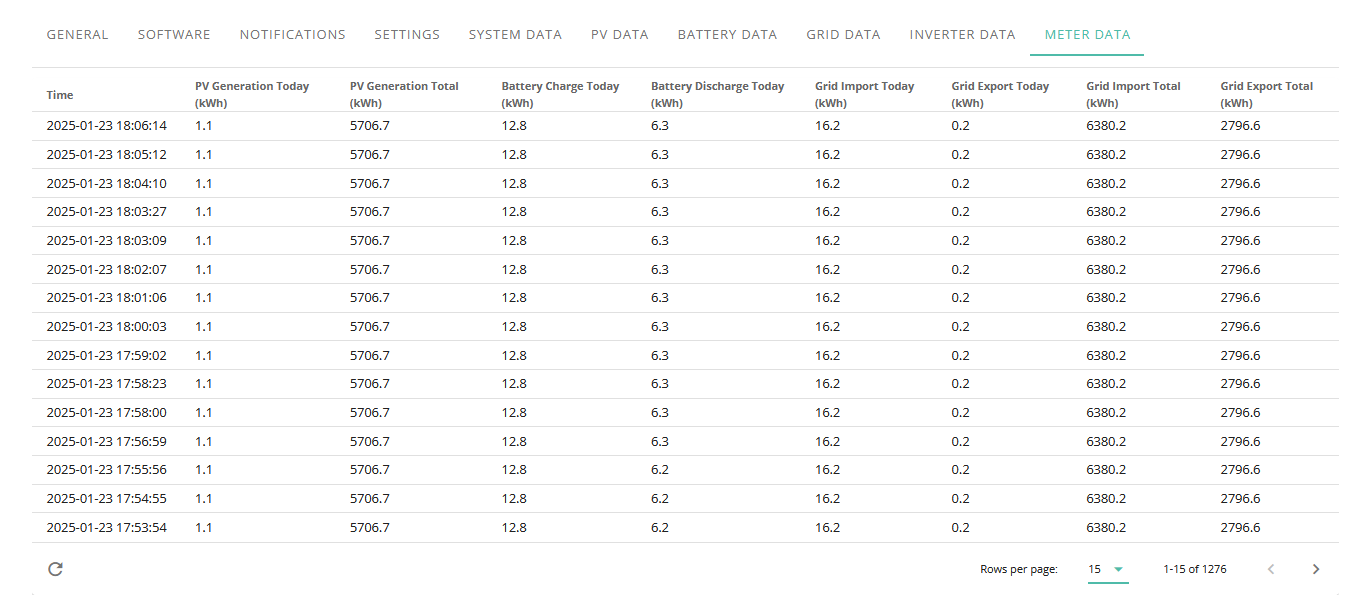The image size is (1358, 611).
Task: Open the SETTINGS tab
Action: coord(407,34)
